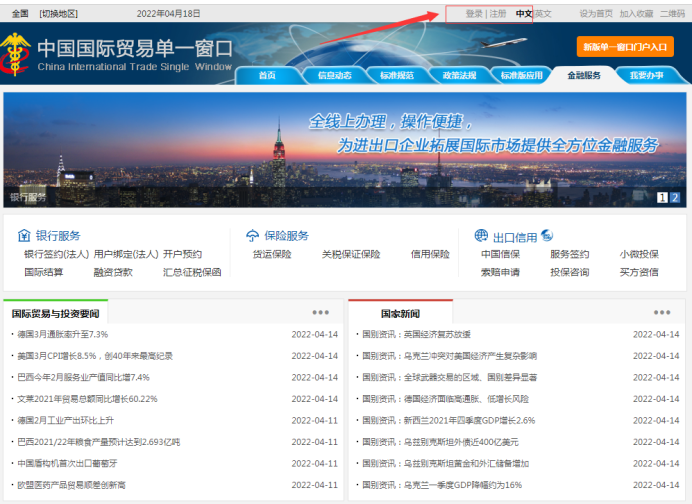This screenshot has width=692, height=504.
Task: Open news 欧盟医药产品贸易顺差创新高
Action: pyautogui.click(x=71, y=485)
